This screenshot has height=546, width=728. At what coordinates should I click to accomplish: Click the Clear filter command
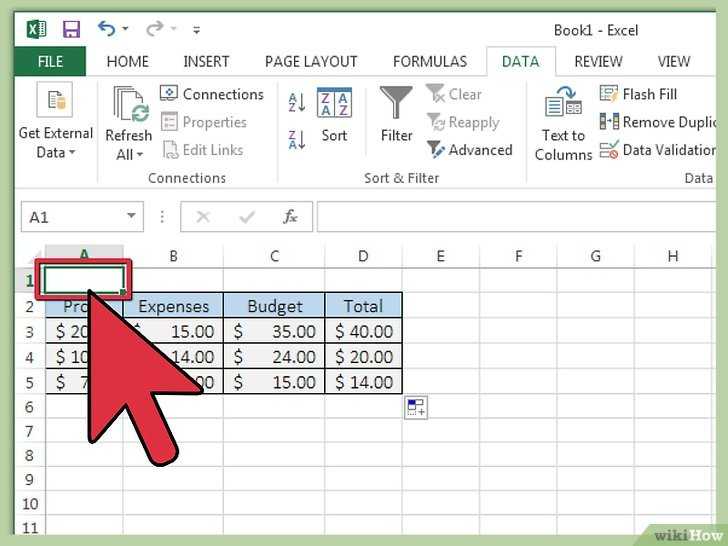(454, 94)
